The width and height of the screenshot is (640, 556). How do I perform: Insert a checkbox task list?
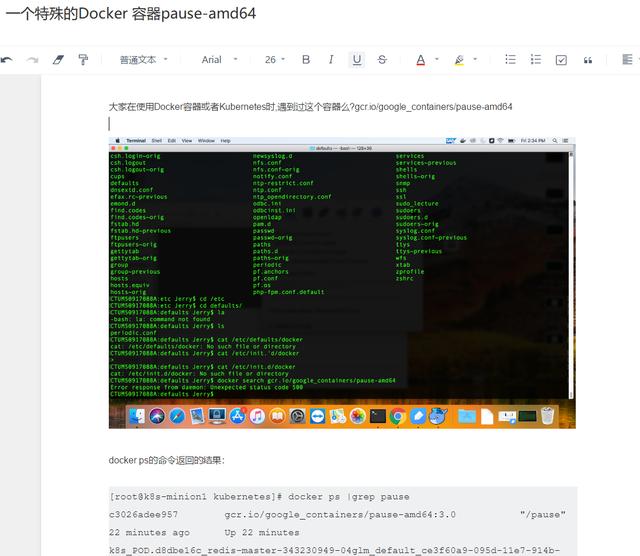click(x=561, y=60)
